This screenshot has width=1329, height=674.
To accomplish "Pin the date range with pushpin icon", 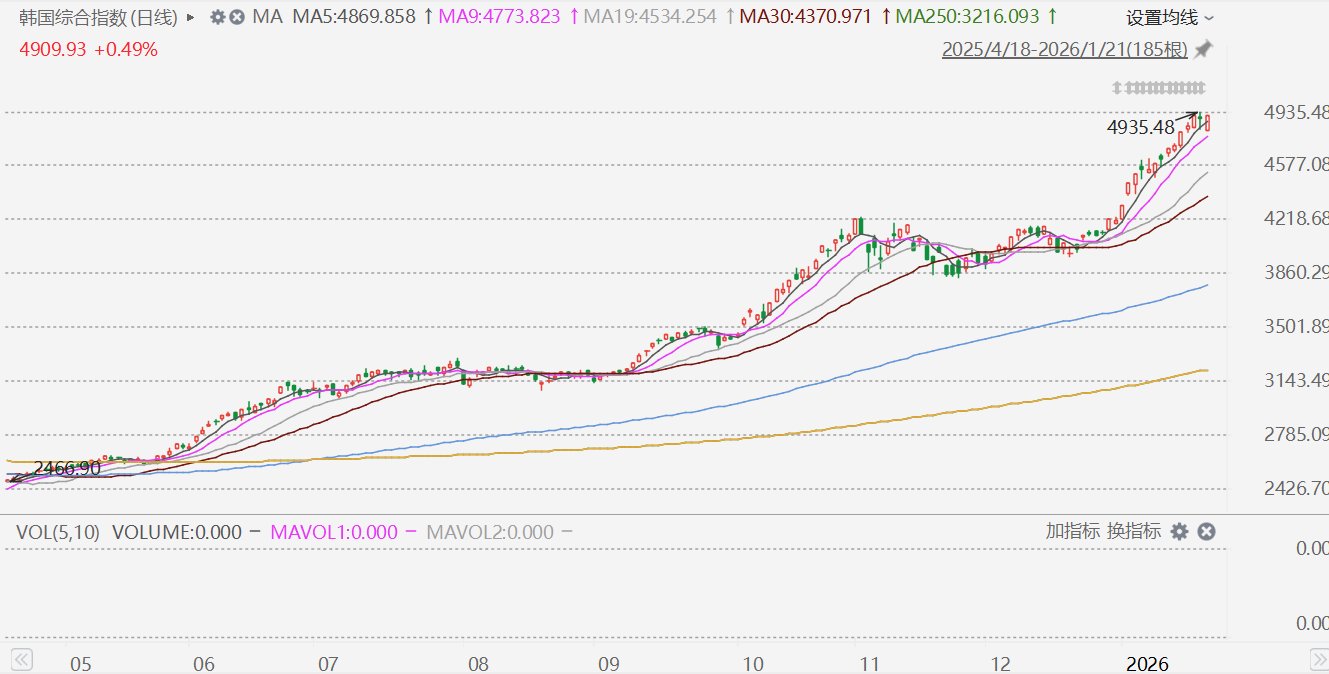I will [1204, 49].
